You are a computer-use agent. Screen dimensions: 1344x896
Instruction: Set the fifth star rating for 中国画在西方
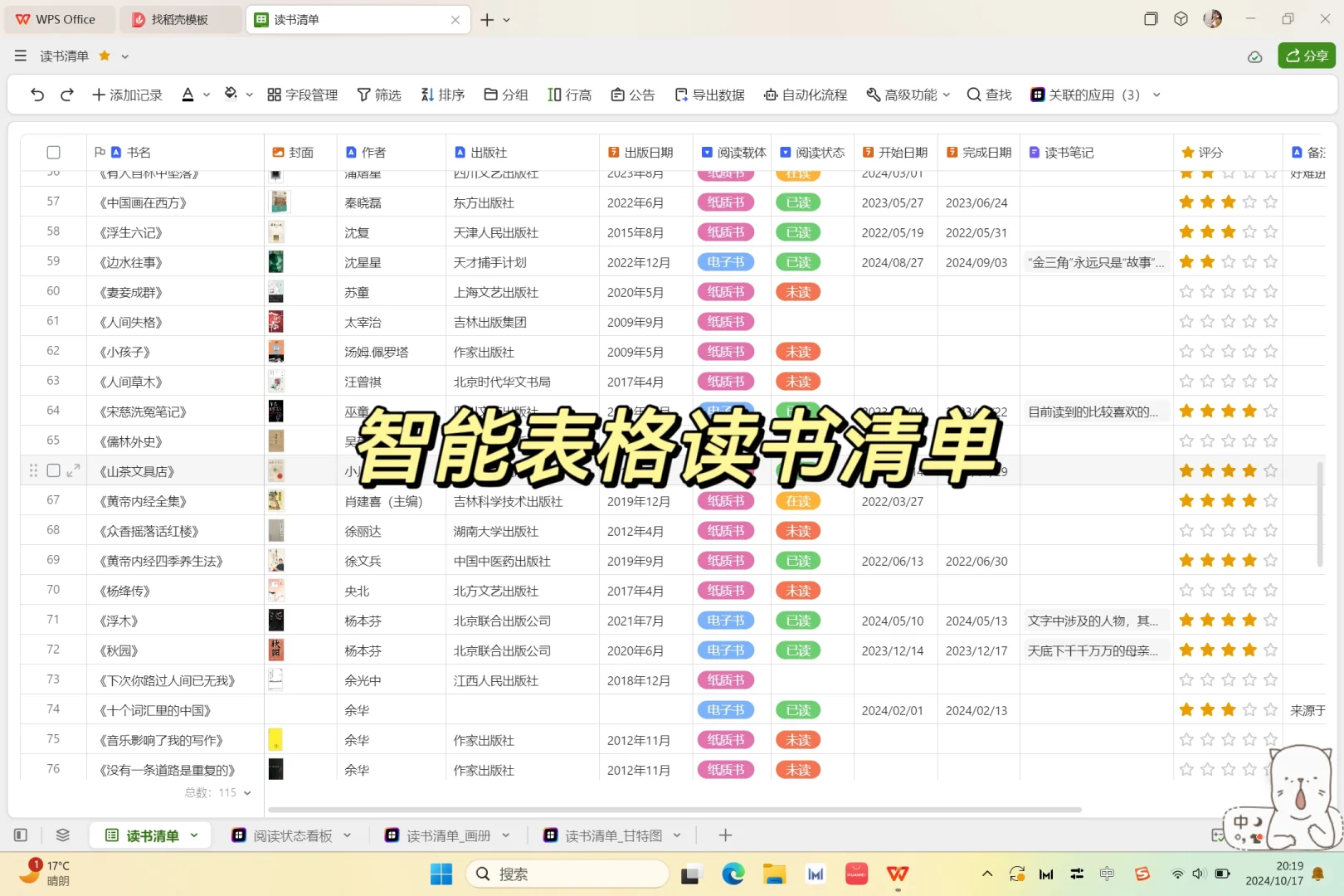point(1270,202)
